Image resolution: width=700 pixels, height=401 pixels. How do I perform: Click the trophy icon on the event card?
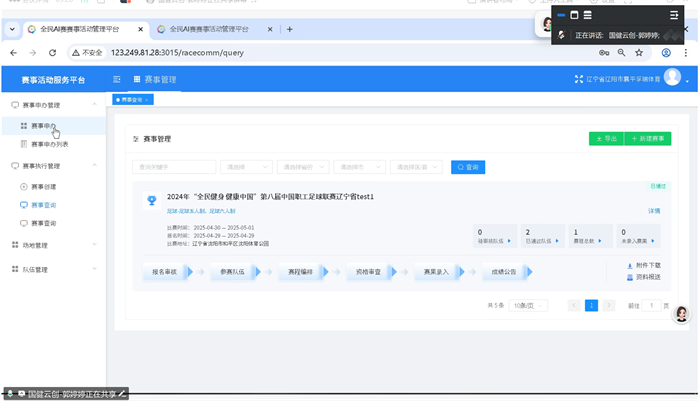pyautogui.click(x=152, y=200)
